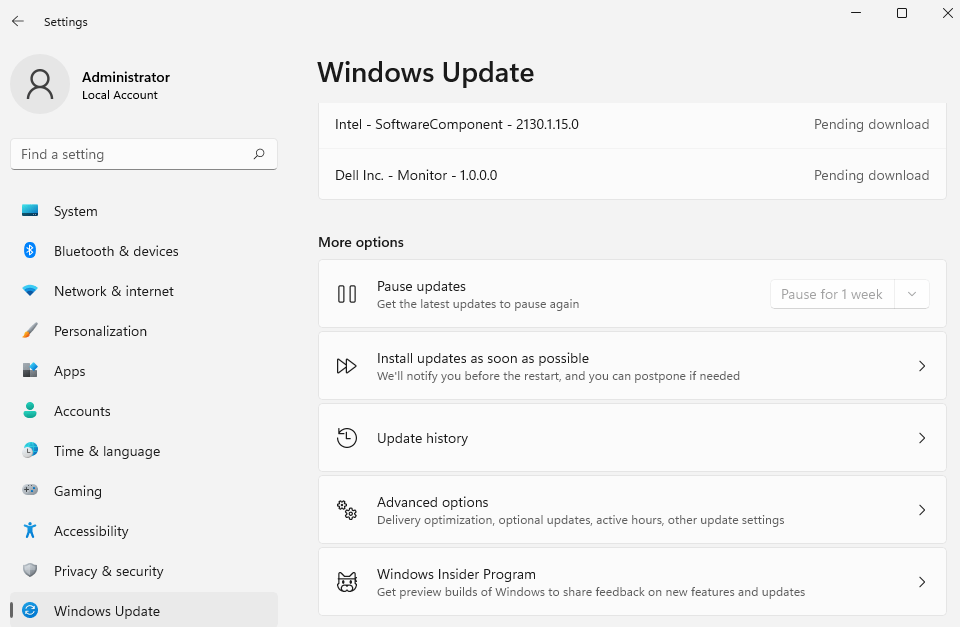960x627 pixels.
Task: Open the Apps settings page
Action: tap(144, 370)
